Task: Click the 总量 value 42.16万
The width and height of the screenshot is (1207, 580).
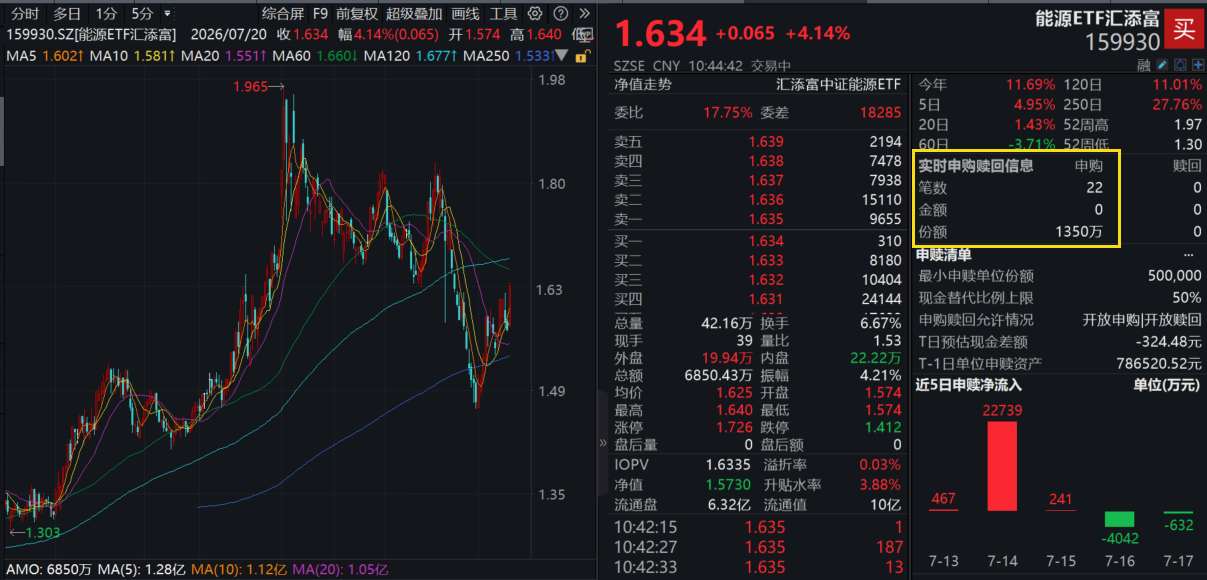Action: 727,323
